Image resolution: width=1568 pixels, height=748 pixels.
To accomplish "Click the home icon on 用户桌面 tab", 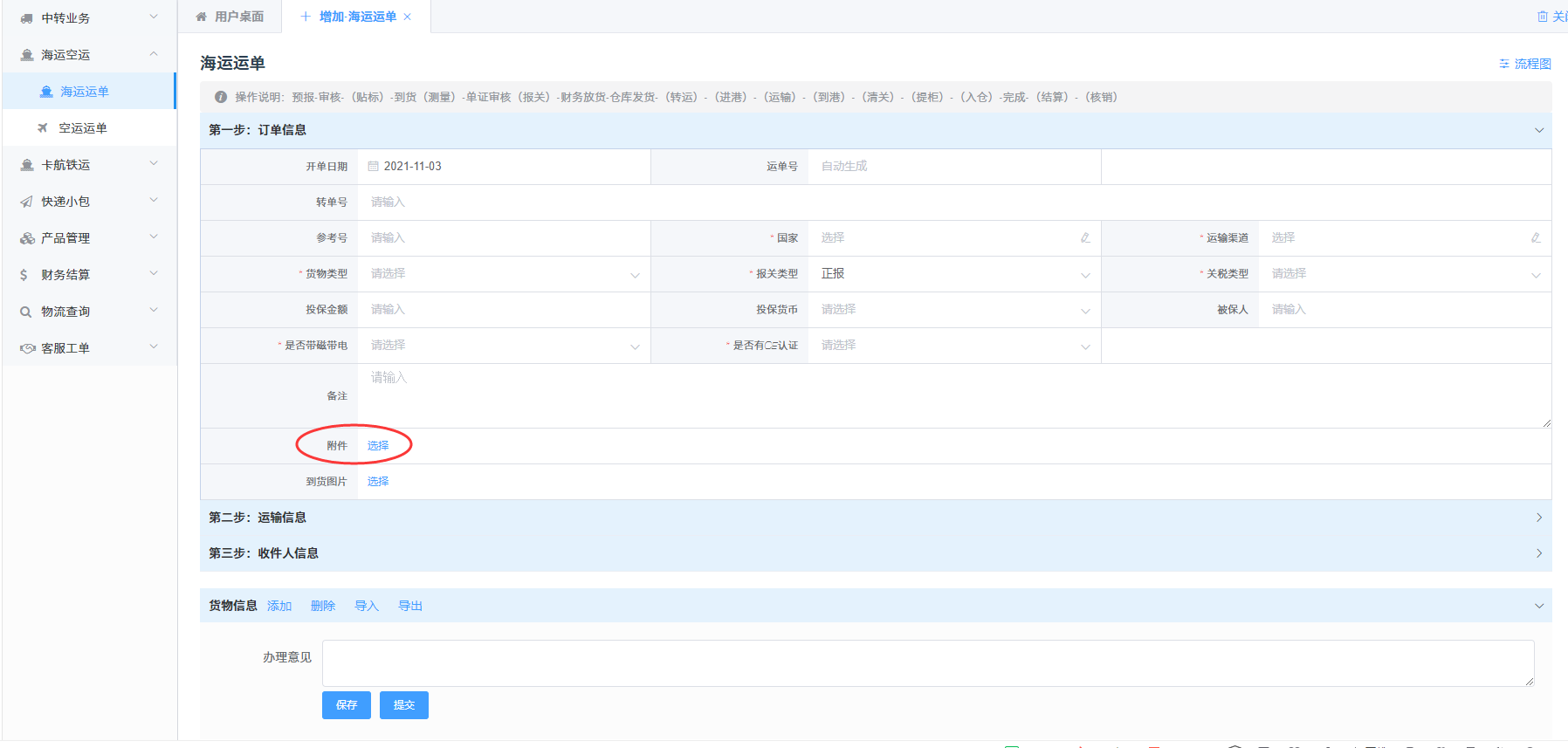I will [x=202, y=17].
